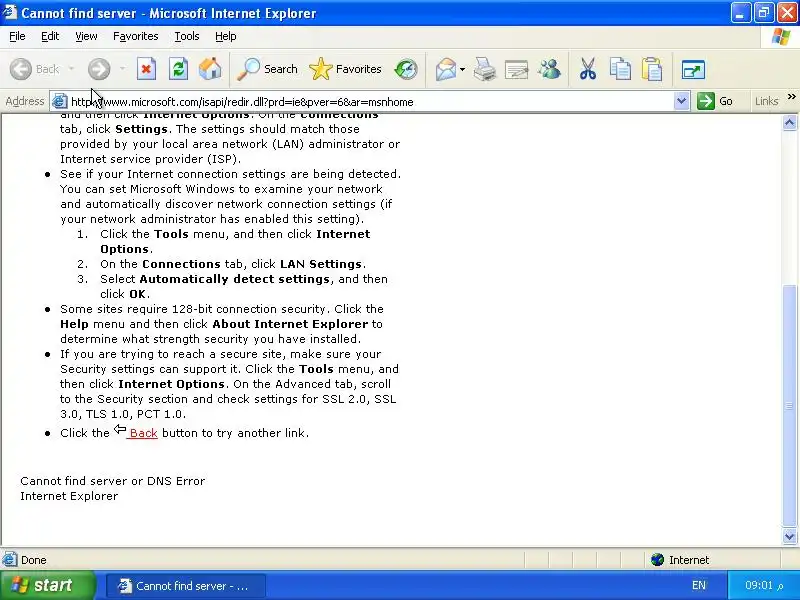Follow the red Back link in page
800x600 pixels.
143,433
